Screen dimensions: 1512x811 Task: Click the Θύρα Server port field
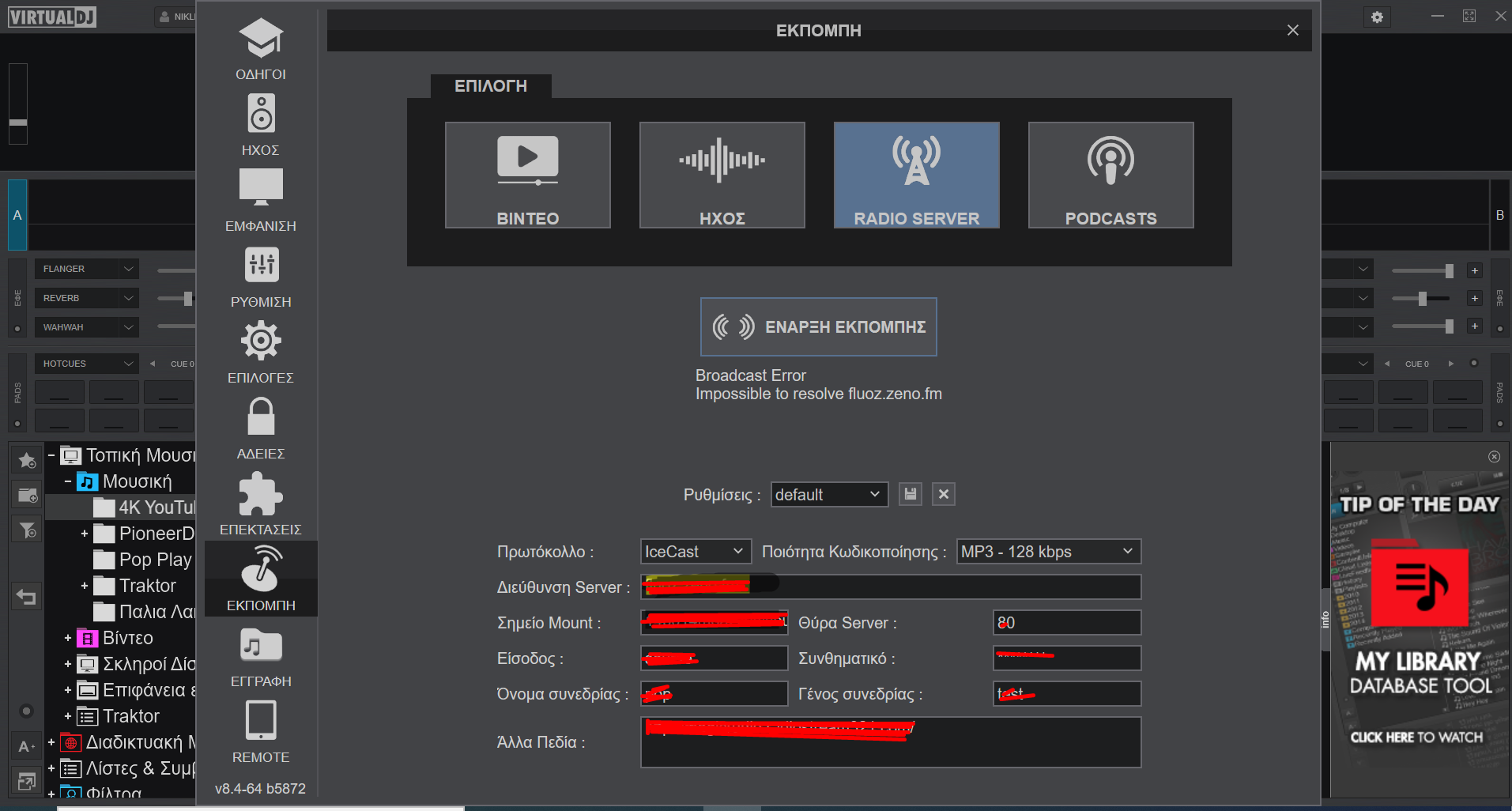click(1066, 623)
